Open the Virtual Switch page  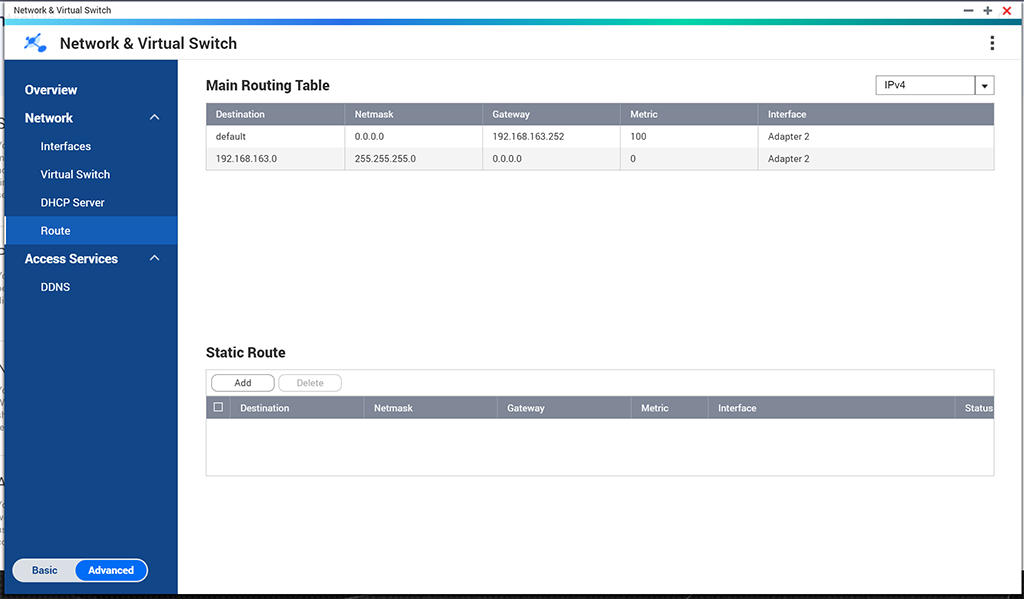[75, 174]
